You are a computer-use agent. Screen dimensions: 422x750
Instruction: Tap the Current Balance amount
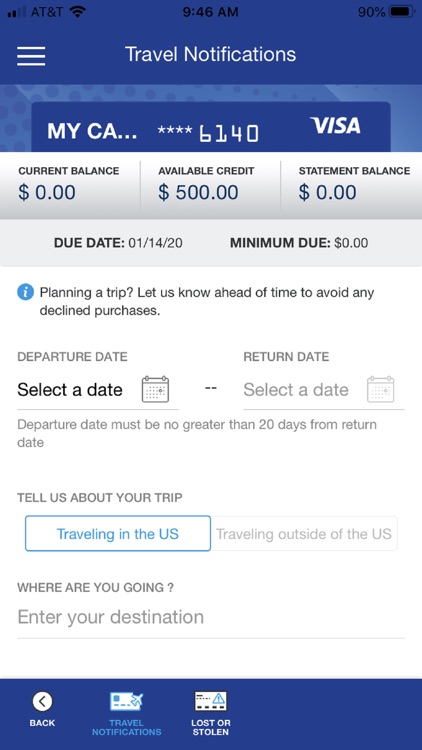pos(47,192)
